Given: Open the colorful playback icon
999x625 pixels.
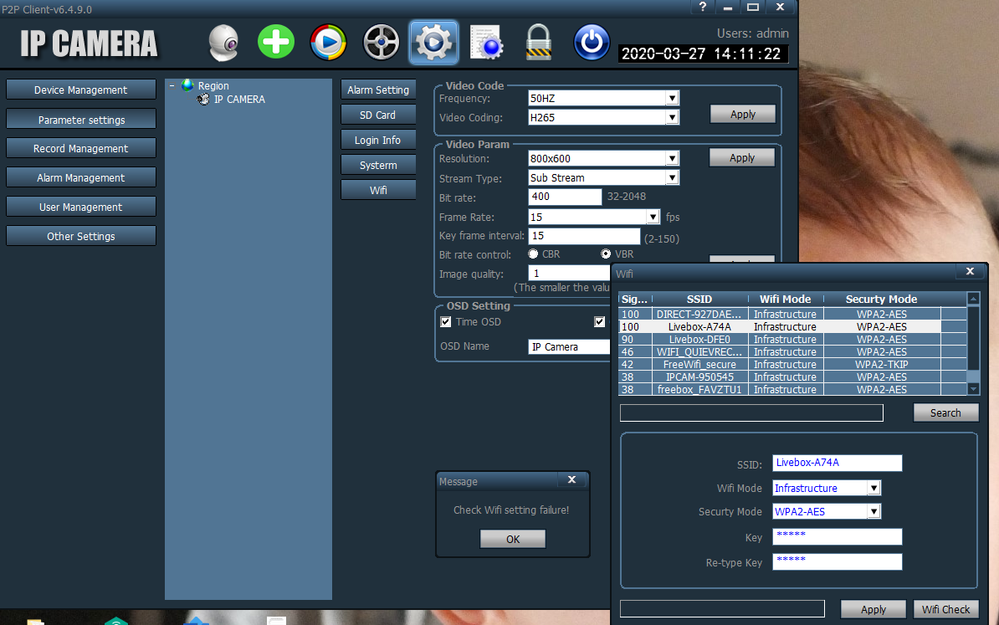Looking at the screenshot, I should [x=328, y=43].
